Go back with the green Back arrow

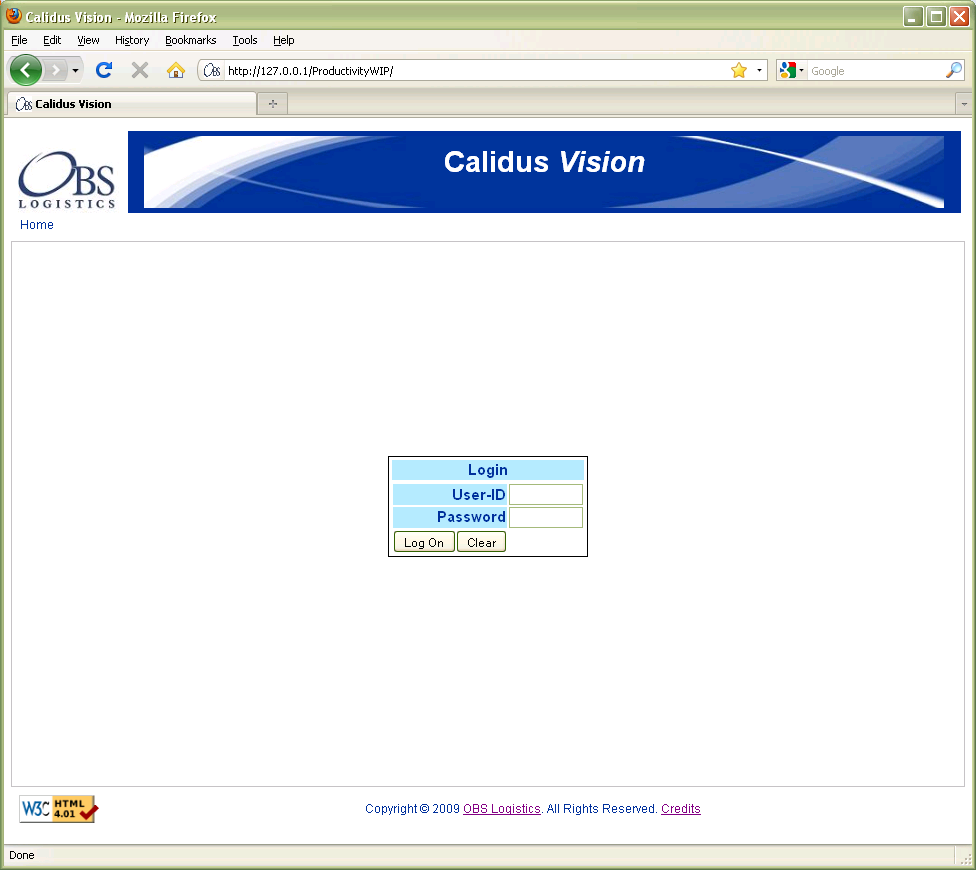coord(26,70)
